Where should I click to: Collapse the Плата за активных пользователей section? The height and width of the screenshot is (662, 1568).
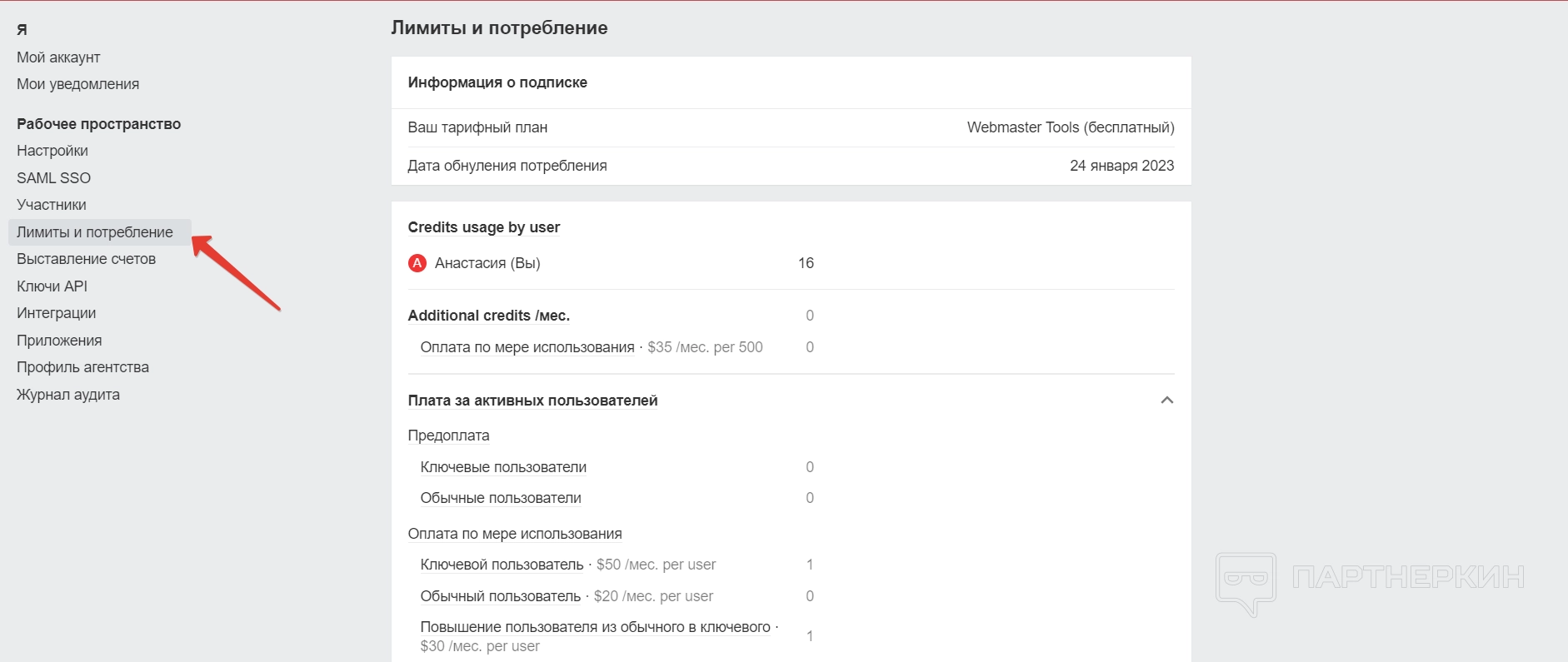point(1166,401)
